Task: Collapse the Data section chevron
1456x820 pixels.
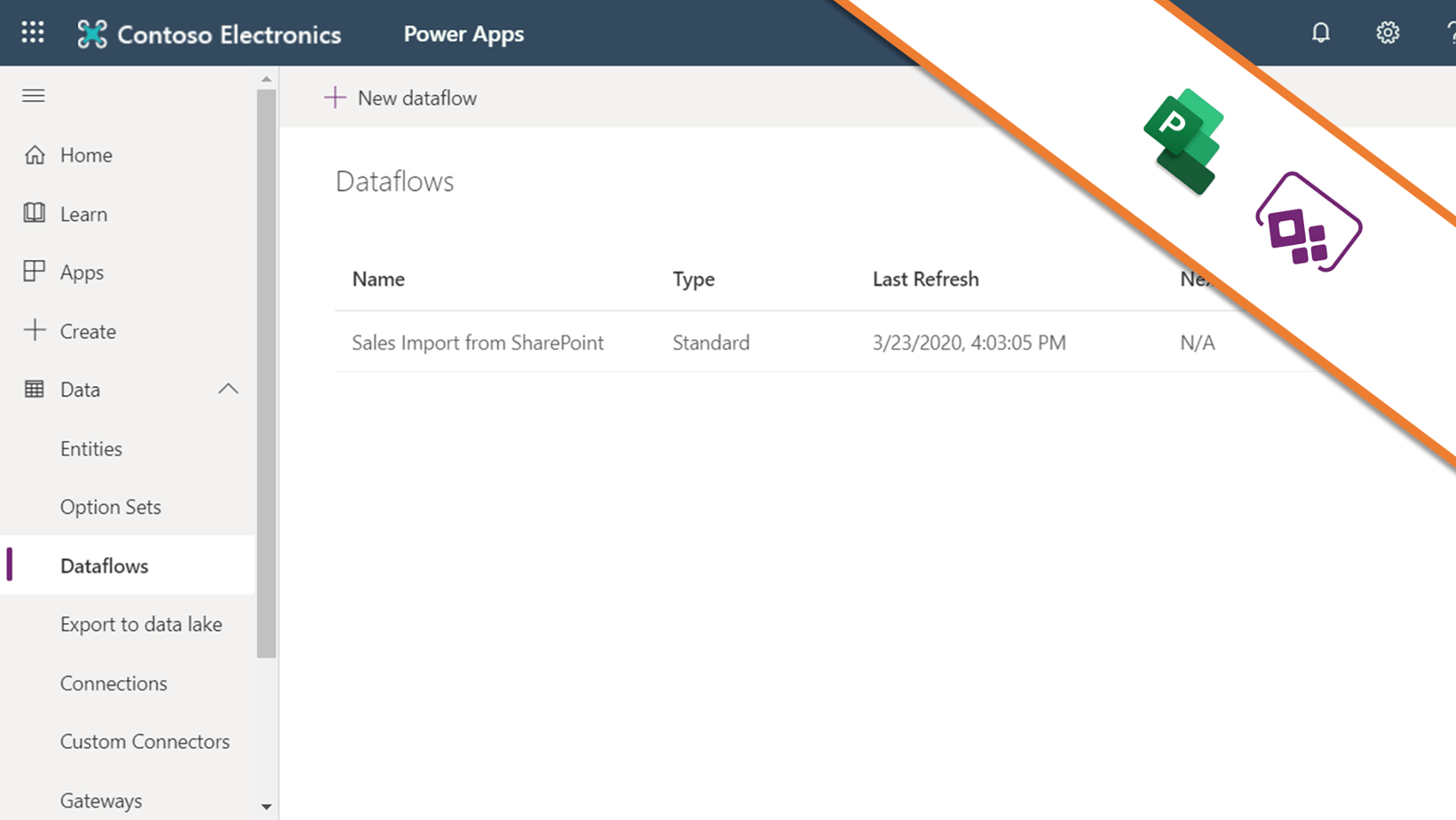Action: (x=228, y=389)
